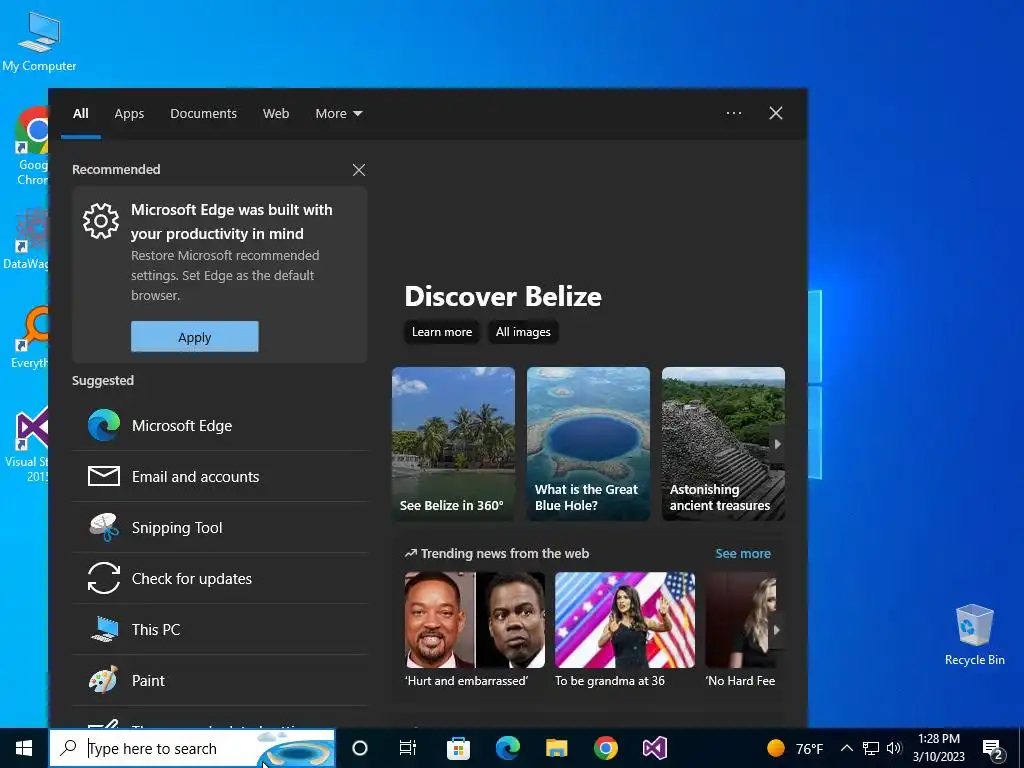Expand the More dropdown filter
Screen dimensions: 1024x768
click(338, 114)
